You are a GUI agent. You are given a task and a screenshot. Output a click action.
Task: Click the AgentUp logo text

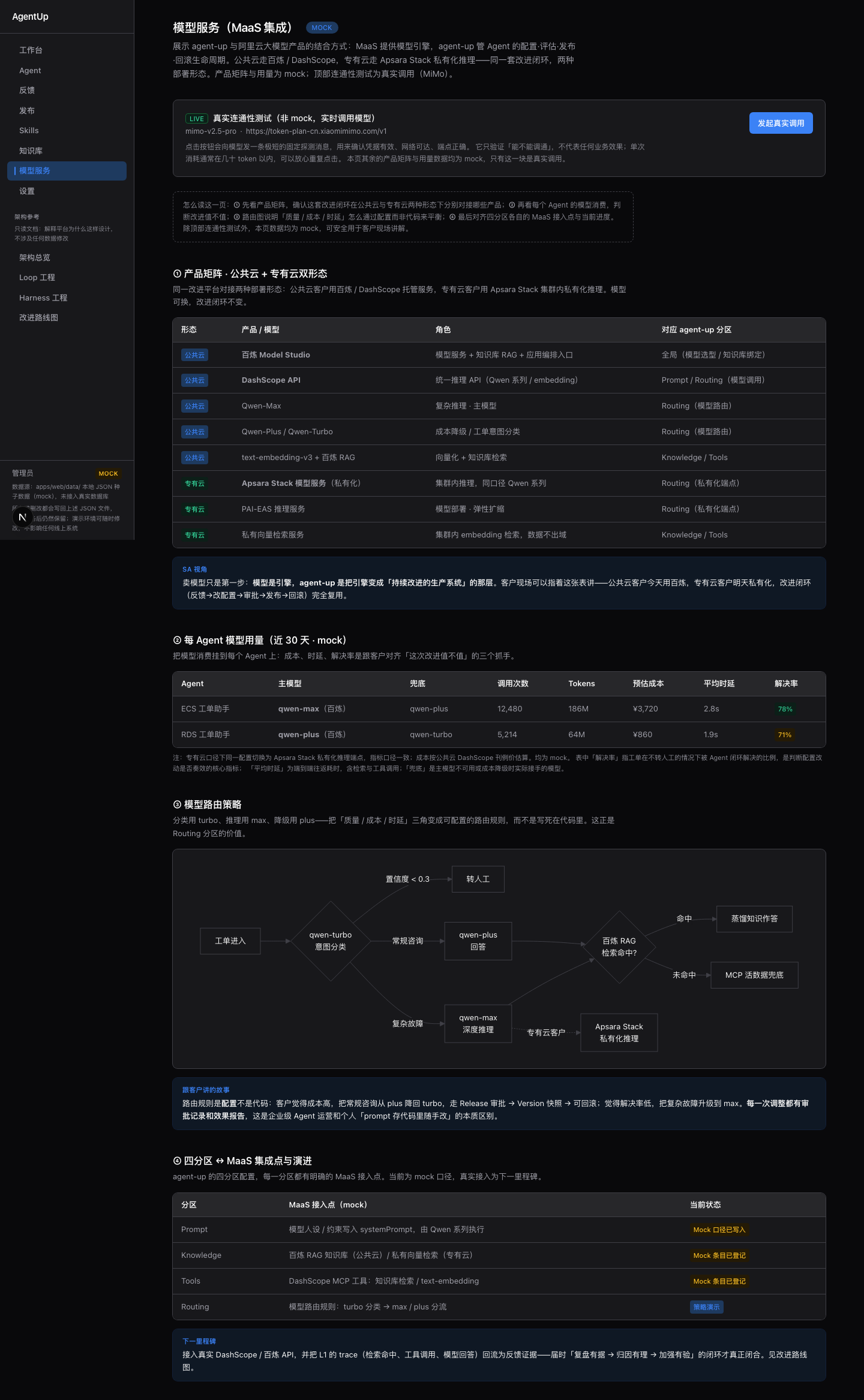click(30, 17)
